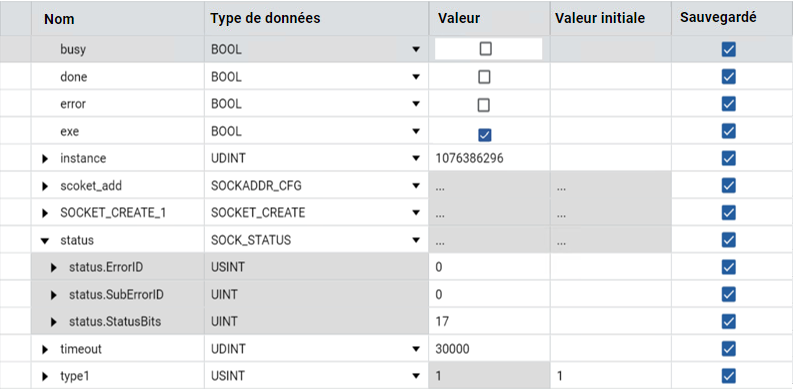
Task: Open data type dropdown for status
Action: click(x=416, y=240)
